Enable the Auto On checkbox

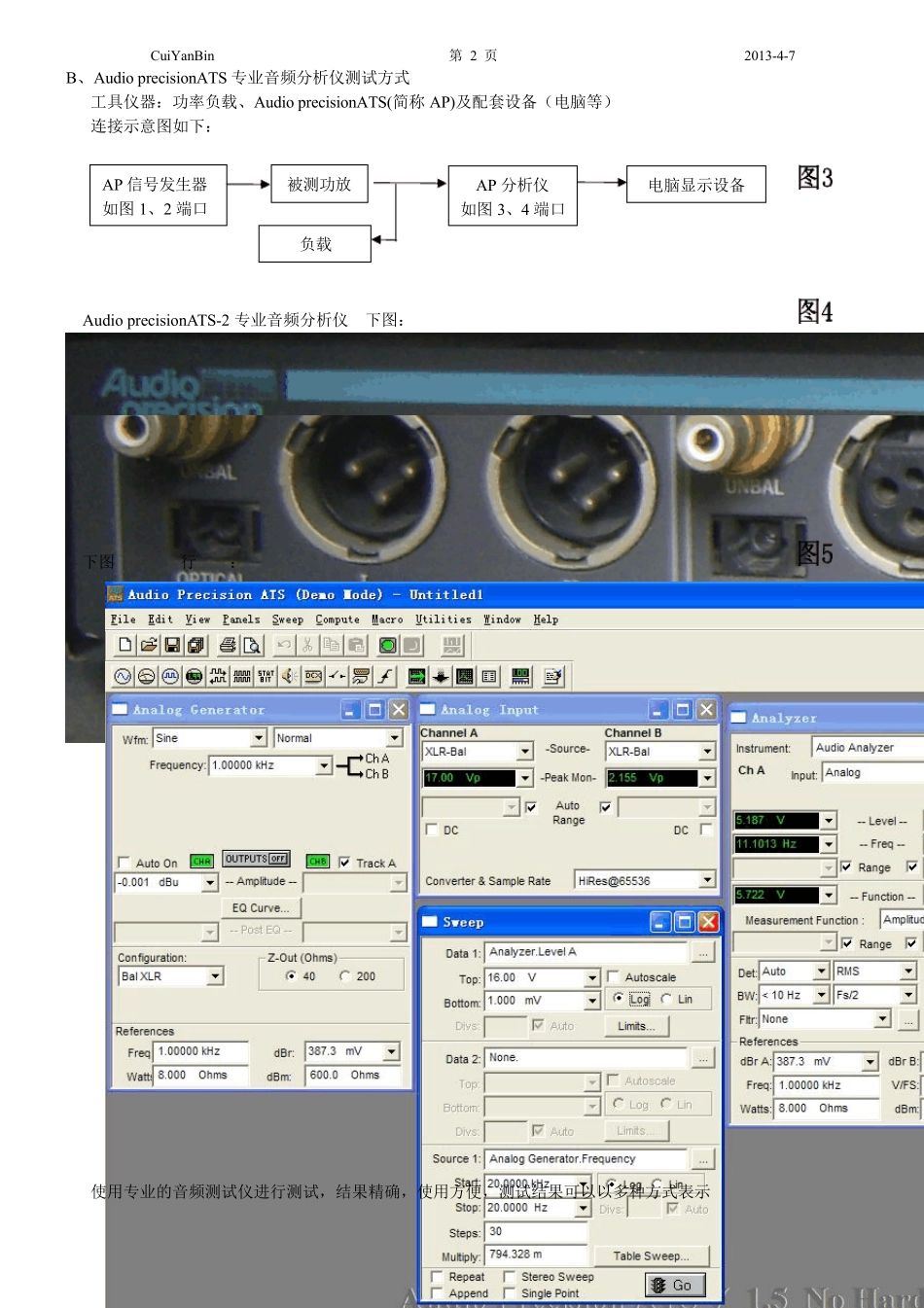tap(124, 863)
